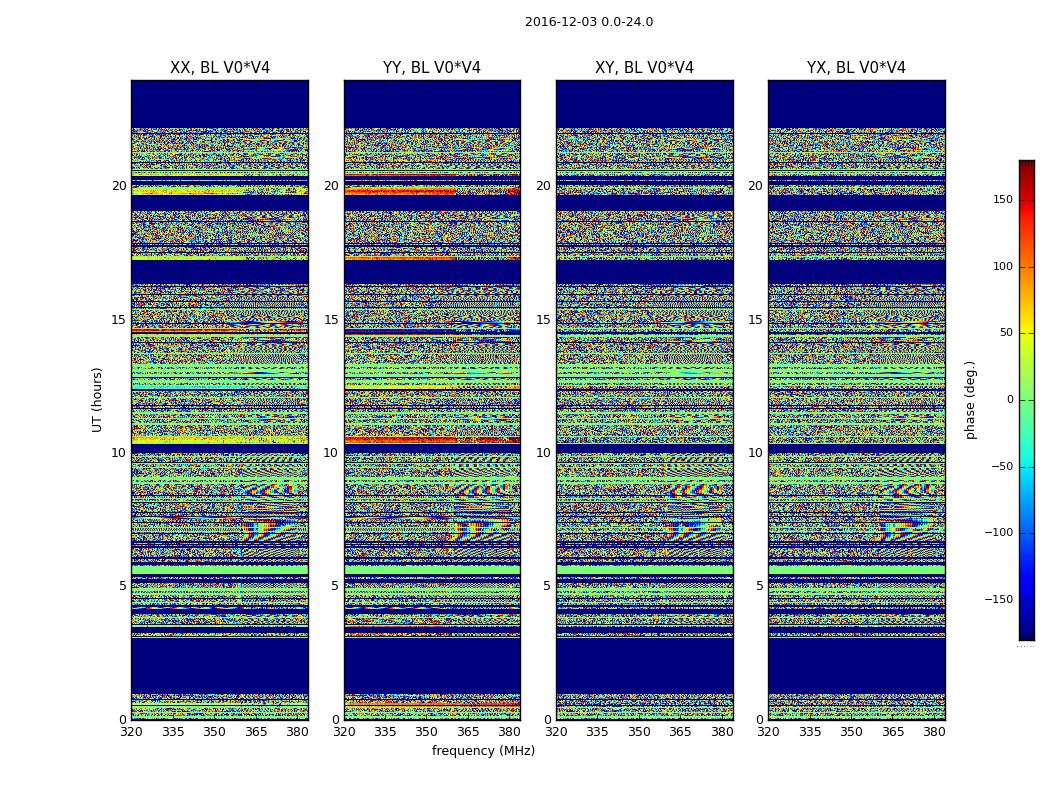This screenshot has width=1050, height=800.
Task: Click the '15' hour tick of YY panel
Action: tap(331, 320)
